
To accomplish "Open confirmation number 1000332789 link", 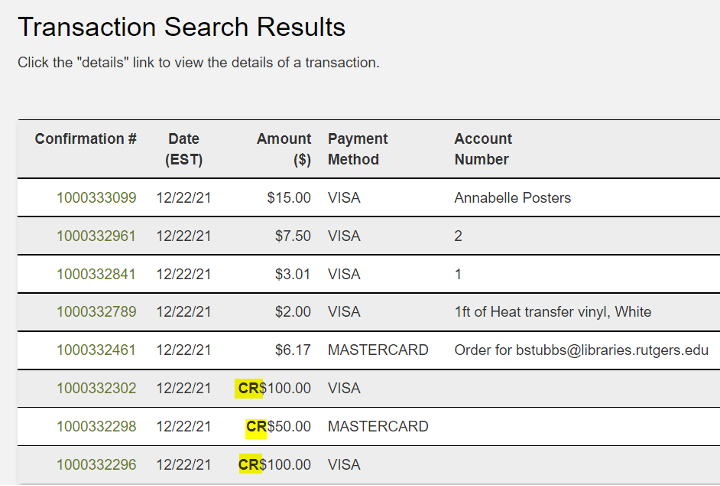I will [x=96, y=312].
